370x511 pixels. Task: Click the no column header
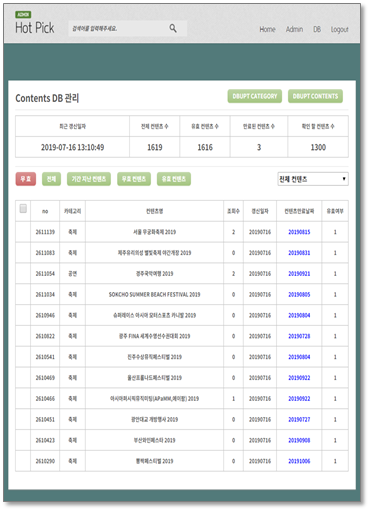45,211
